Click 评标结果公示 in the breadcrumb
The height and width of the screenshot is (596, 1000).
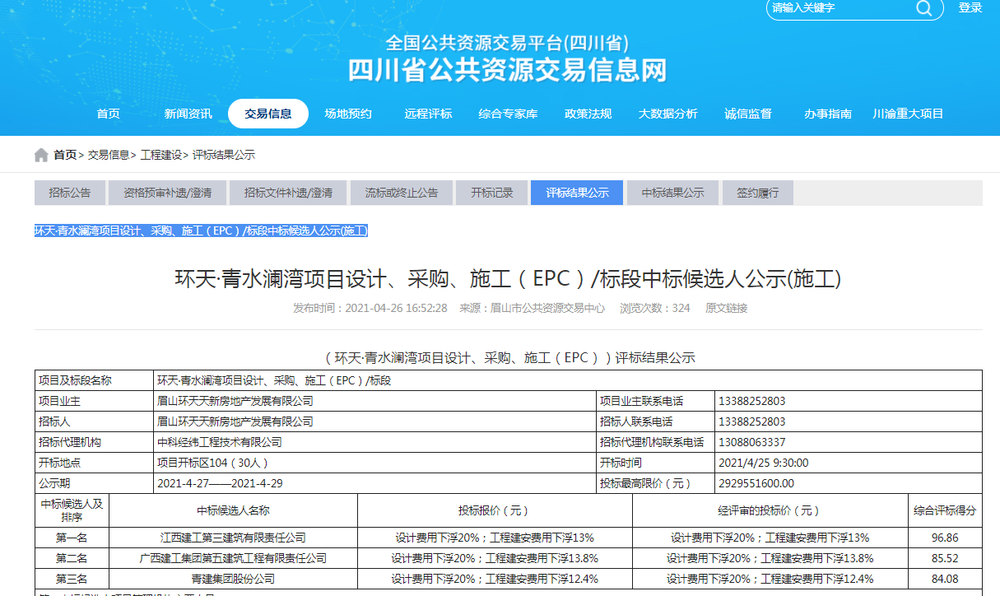[224, 155]
